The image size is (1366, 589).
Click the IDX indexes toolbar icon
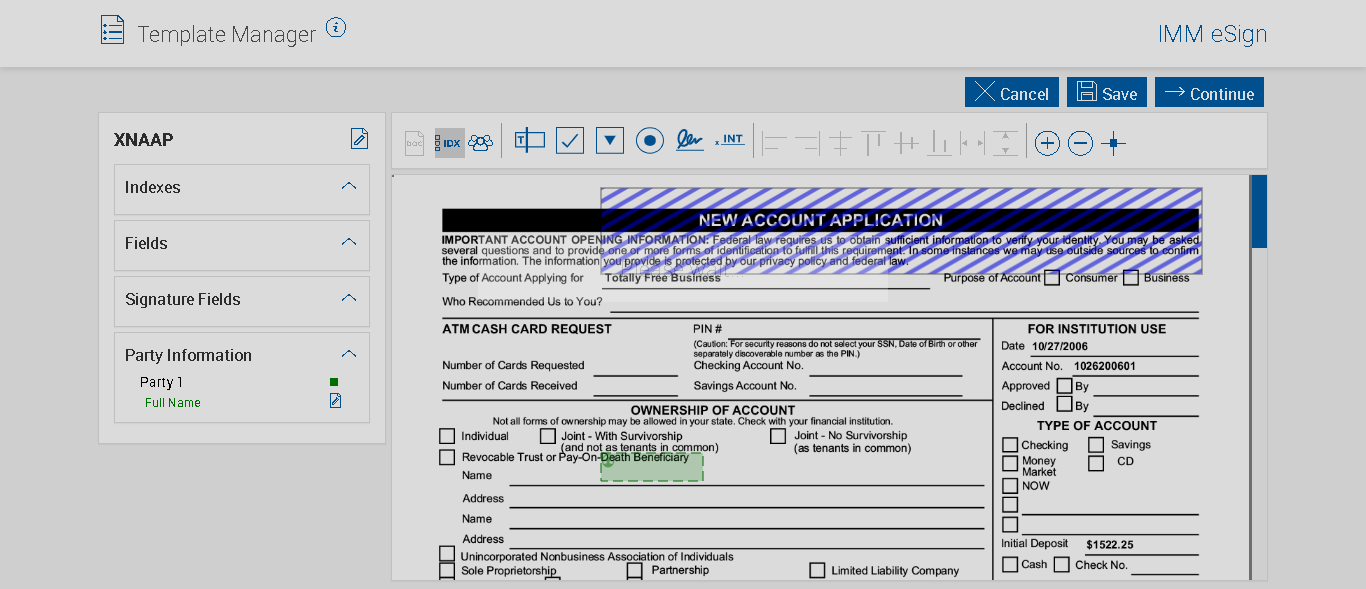[x=450, y=143]
